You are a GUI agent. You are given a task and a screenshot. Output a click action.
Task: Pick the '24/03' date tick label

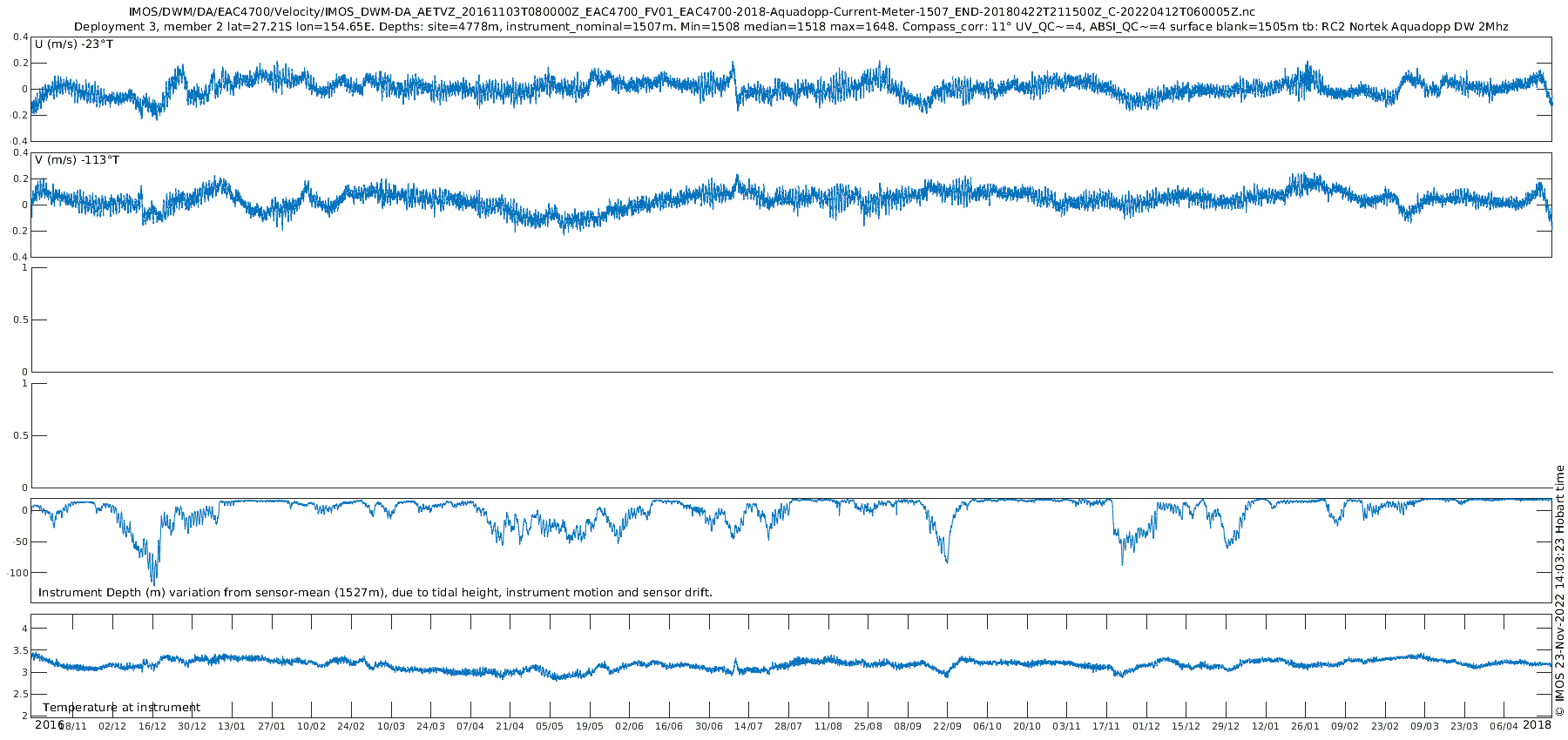point(430,726)
